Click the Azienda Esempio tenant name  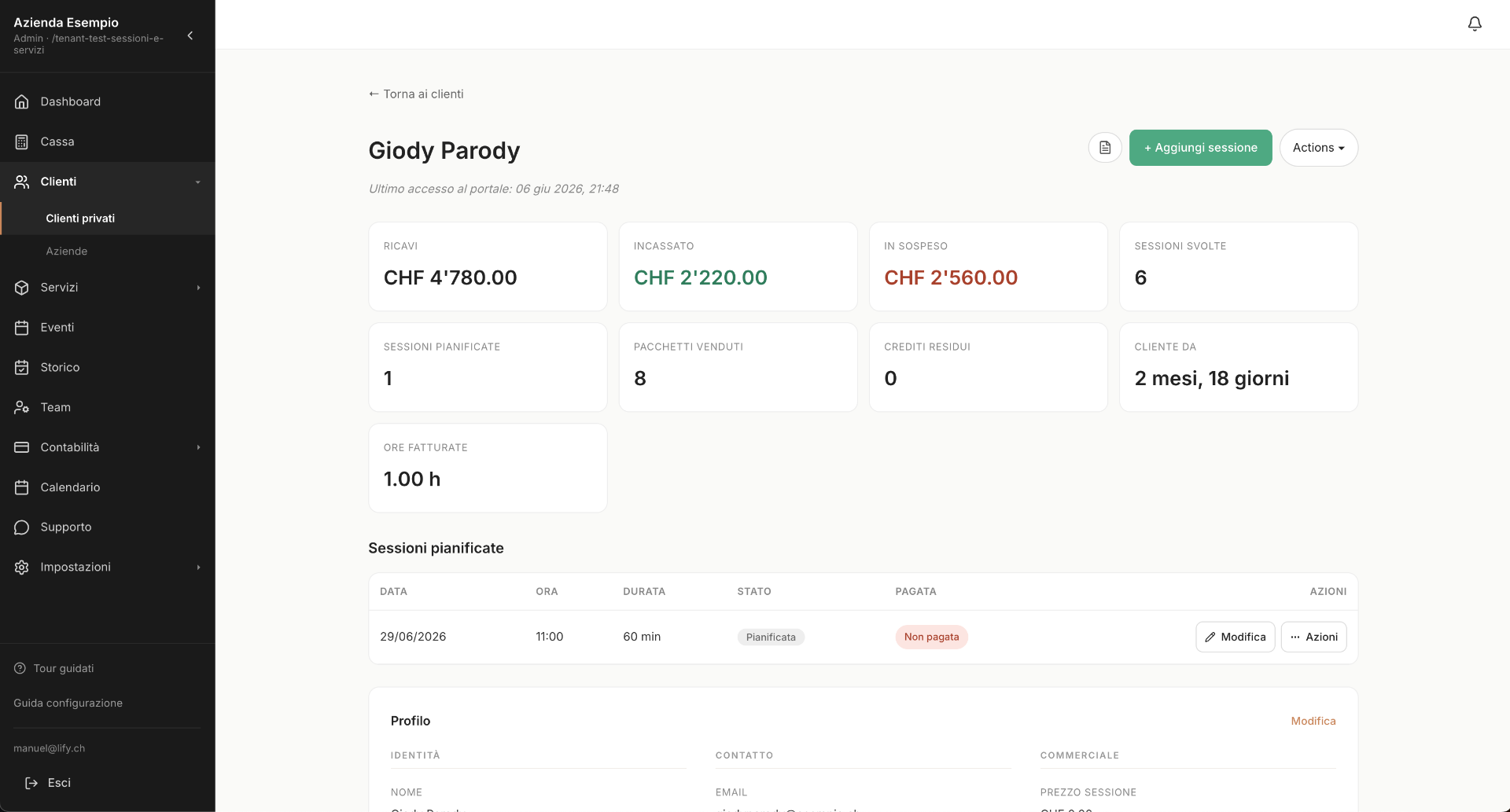click(66, 22)
